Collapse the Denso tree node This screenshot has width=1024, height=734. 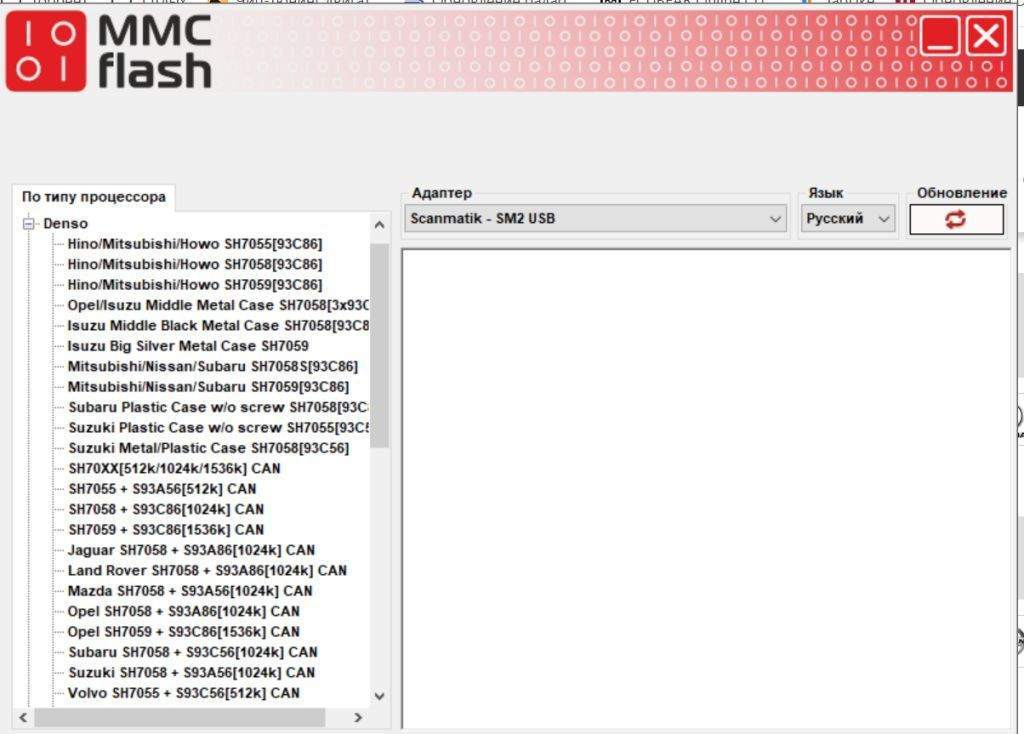coord(29,224)
